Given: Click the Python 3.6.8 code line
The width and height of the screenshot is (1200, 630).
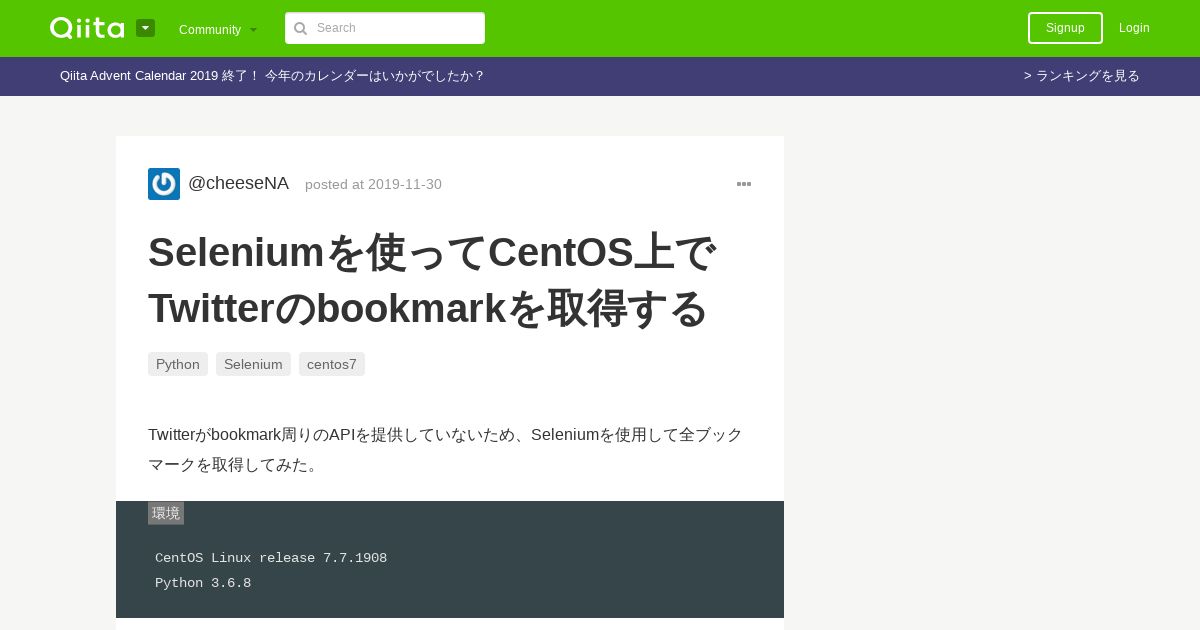Looking at the screenshot, I should tap(203, 583).
